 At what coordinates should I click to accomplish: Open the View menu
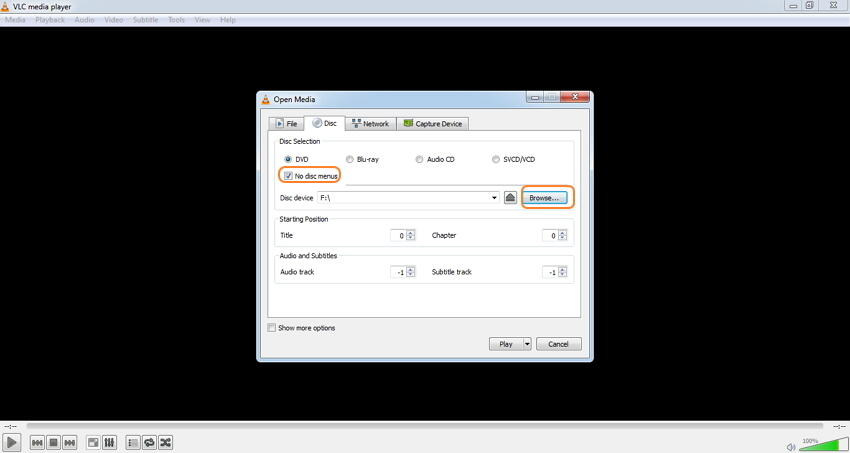(x=202, y=20)
